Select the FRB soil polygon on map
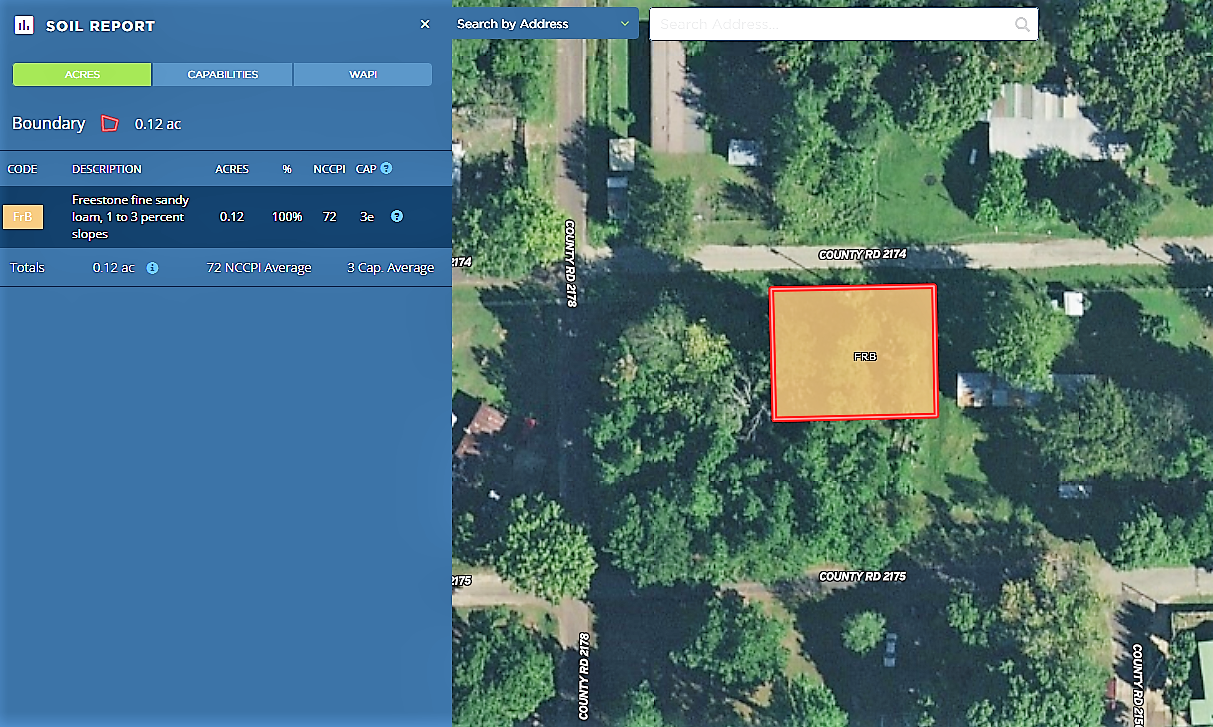This screenshot has width=1213, height=727. (853, 352)
